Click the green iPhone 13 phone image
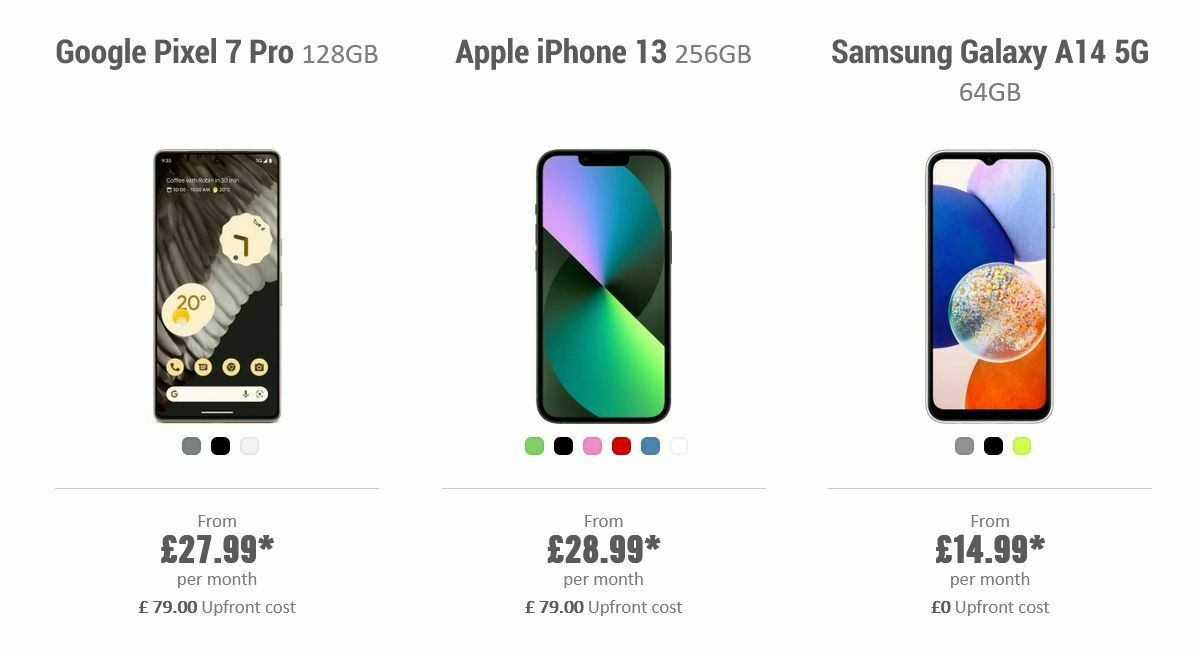 tap(604, 285)
